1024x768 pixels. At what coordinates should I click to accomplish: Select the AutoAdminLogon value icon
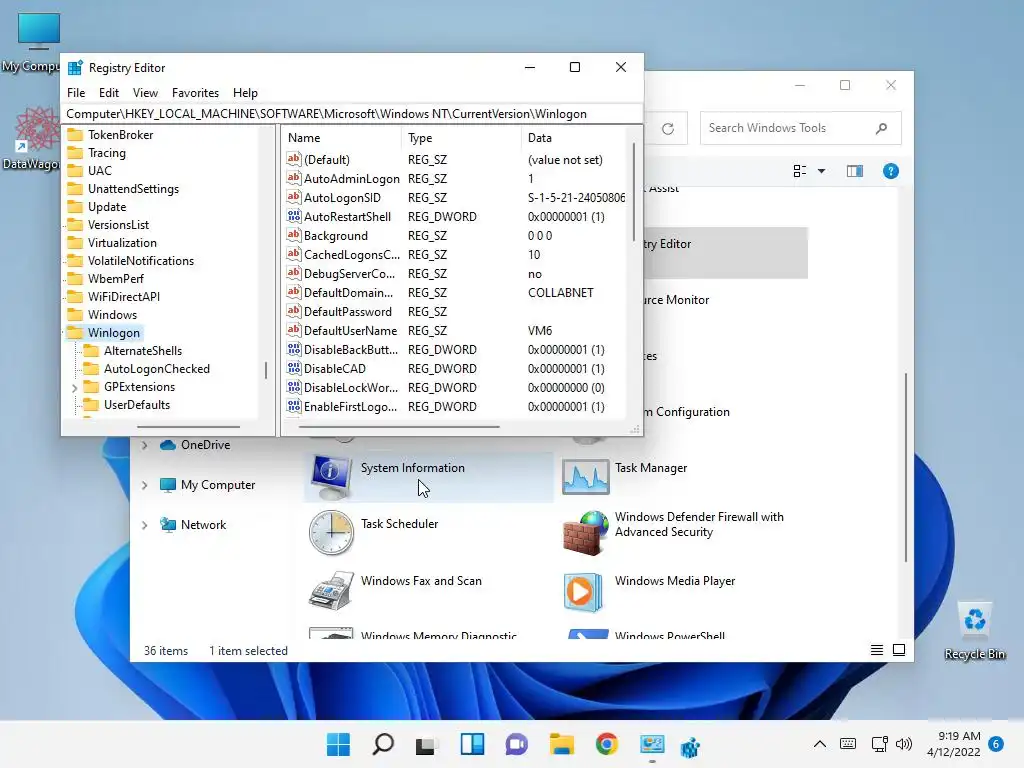click(x=294, y=178)
